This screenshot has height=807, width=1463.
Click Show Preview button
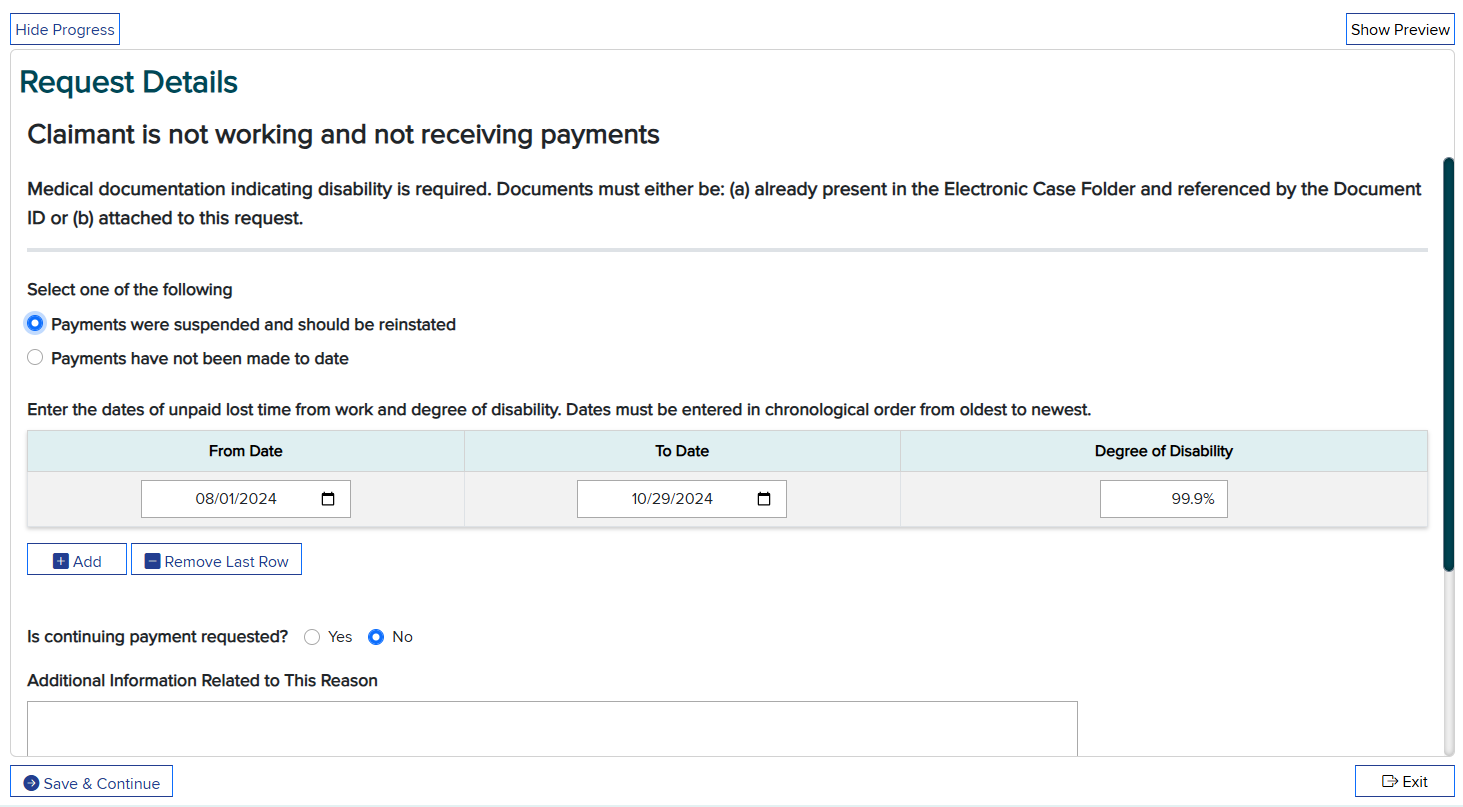pyautogui.click(x=1399, y=30)
